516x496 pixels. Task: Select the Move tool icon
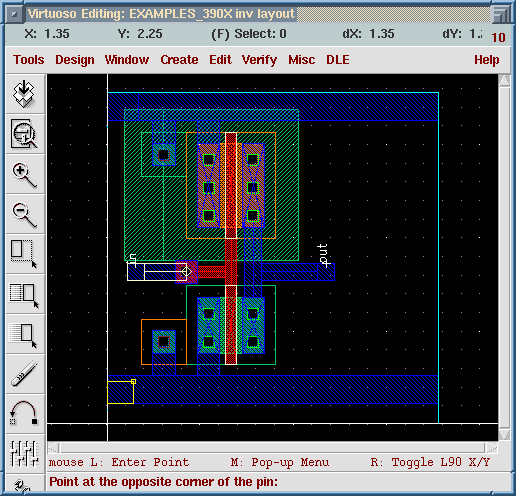[x=25, y=334]
